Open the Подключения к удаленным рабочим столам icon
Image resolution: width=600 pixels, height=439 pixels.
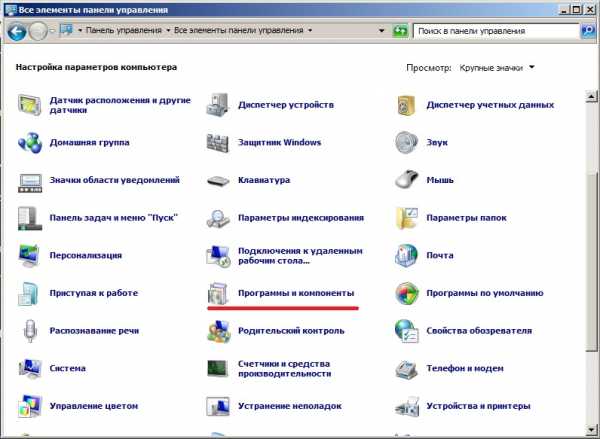[218, 255]
